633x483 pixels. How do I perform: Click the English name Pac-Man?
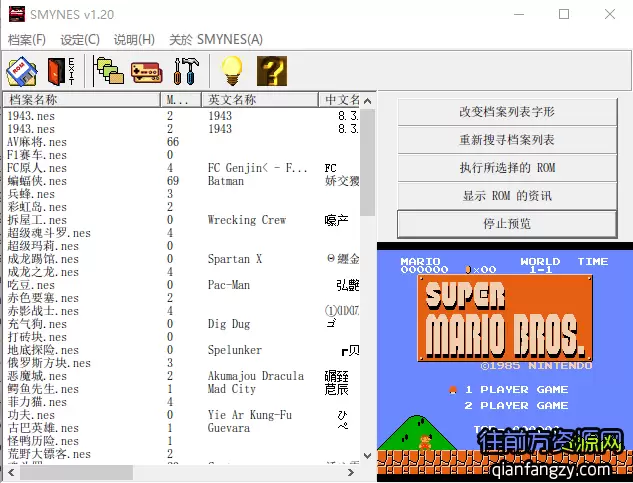click(229, 285)
